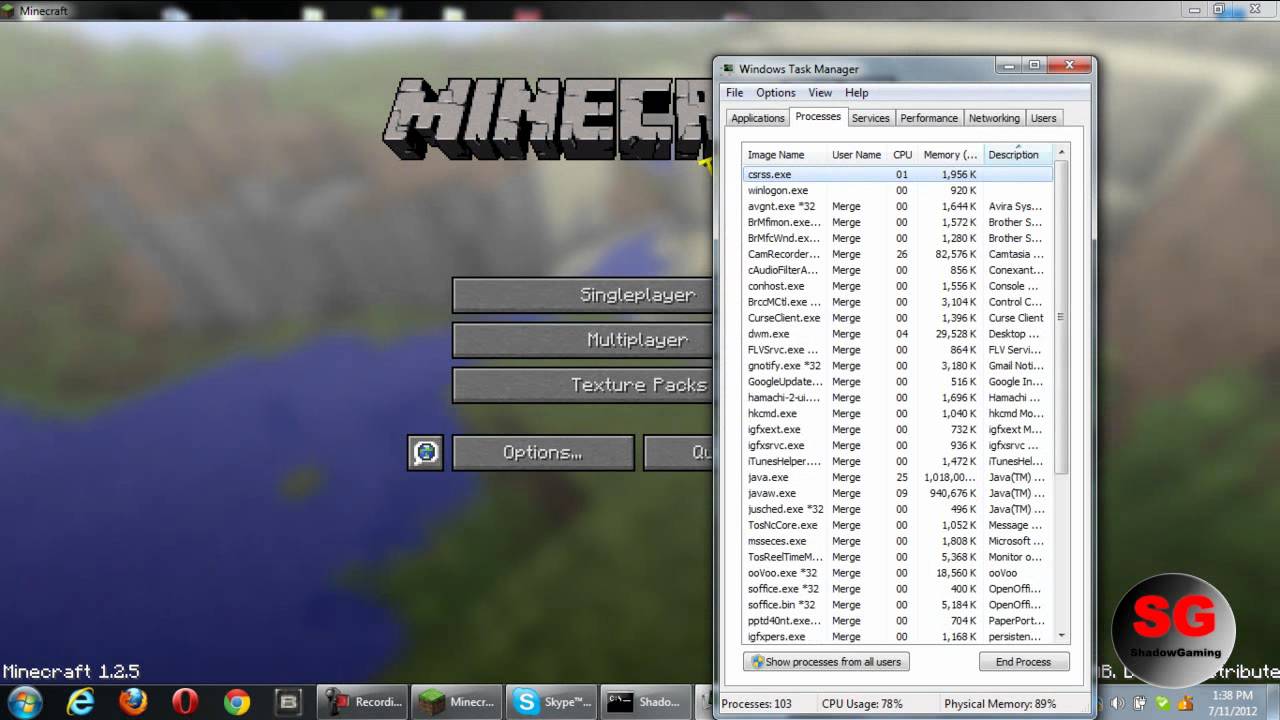
Task: Select the iTunesHelper process row
Action: coord(898,461)
